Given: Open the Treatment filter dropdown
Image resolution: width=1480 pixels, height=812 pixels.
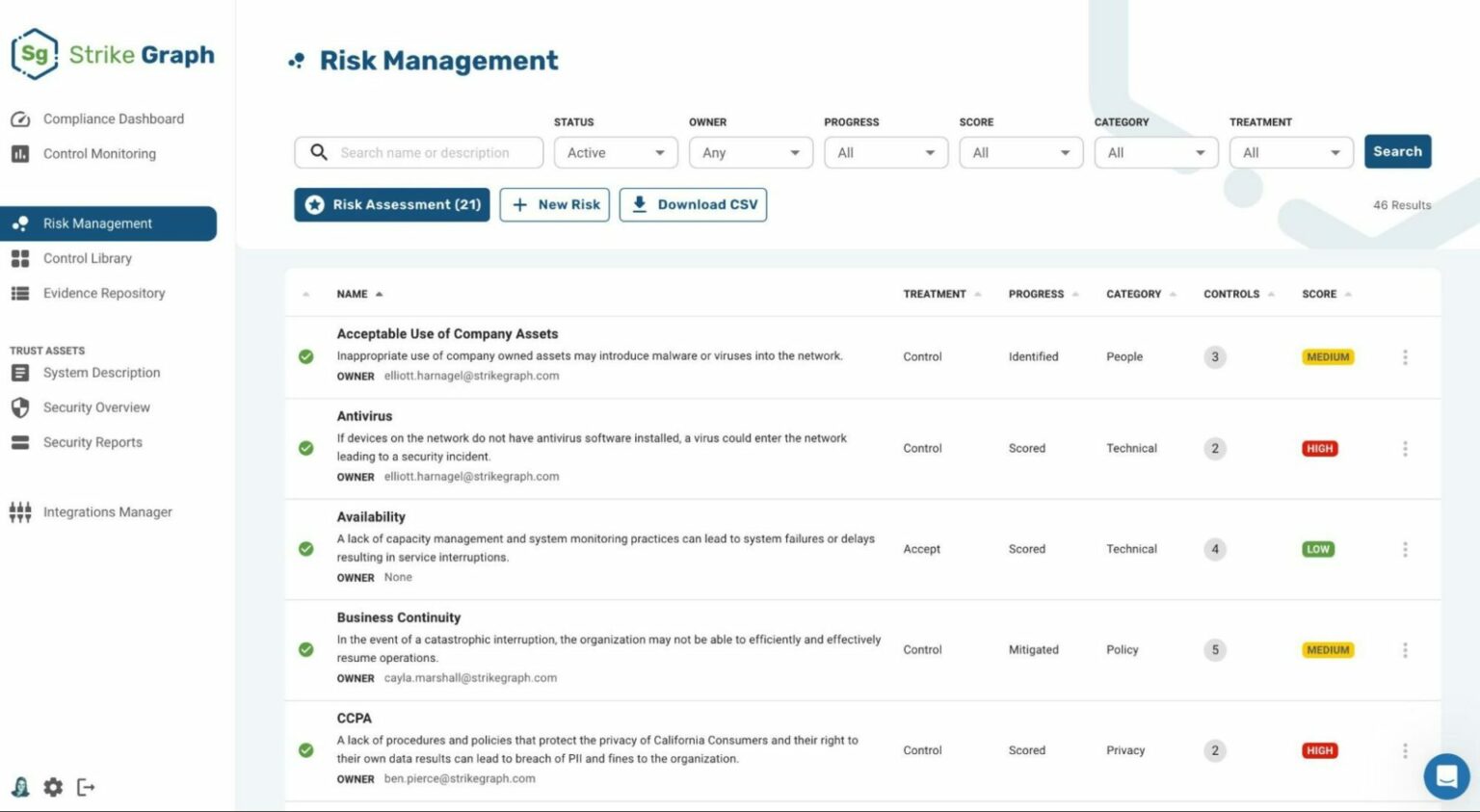Looking at the screenshot, I should click(x=1290, y=152).
